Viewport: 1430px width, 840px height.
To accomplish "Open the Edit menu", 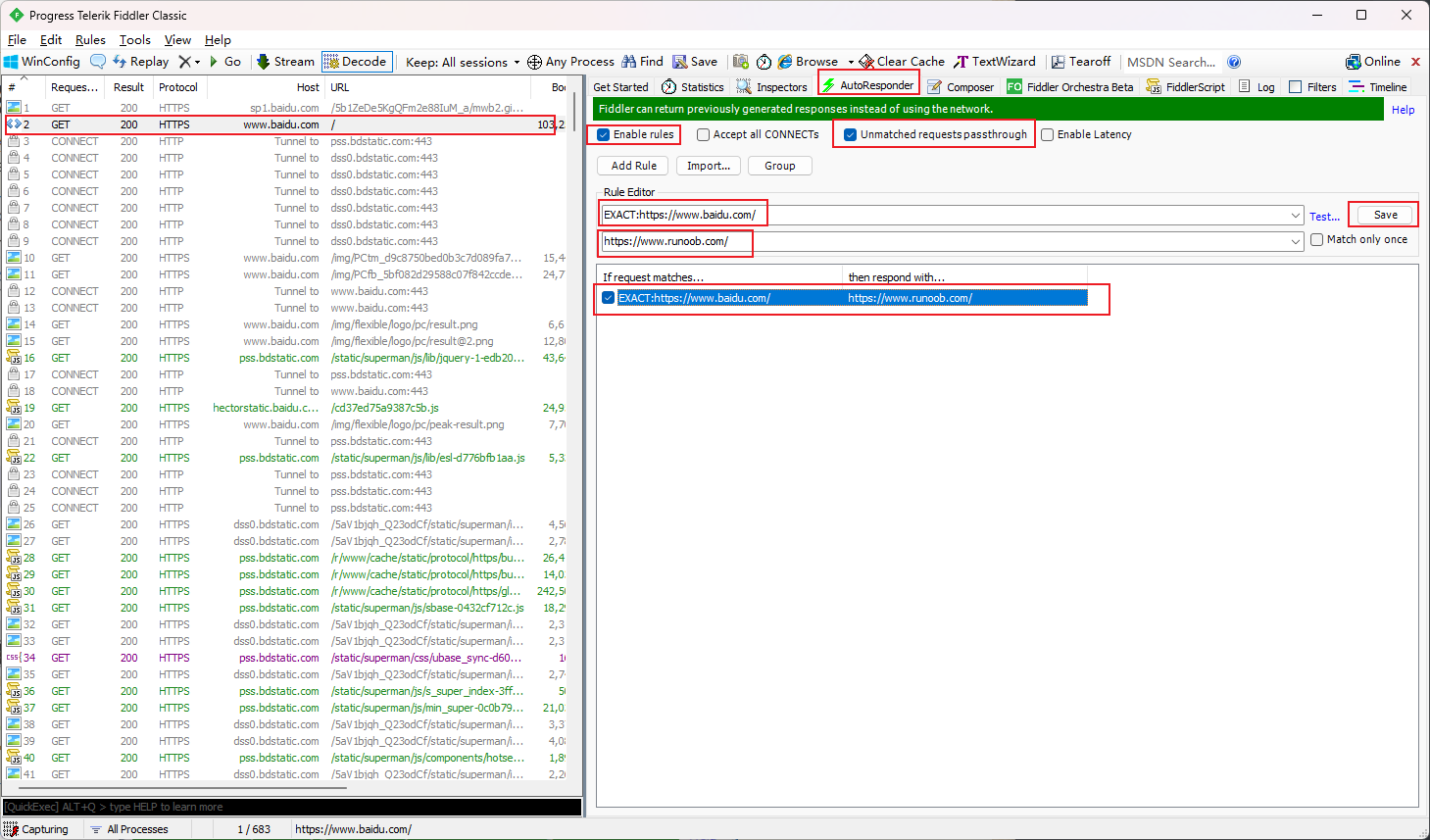I will tap(51, 40).
